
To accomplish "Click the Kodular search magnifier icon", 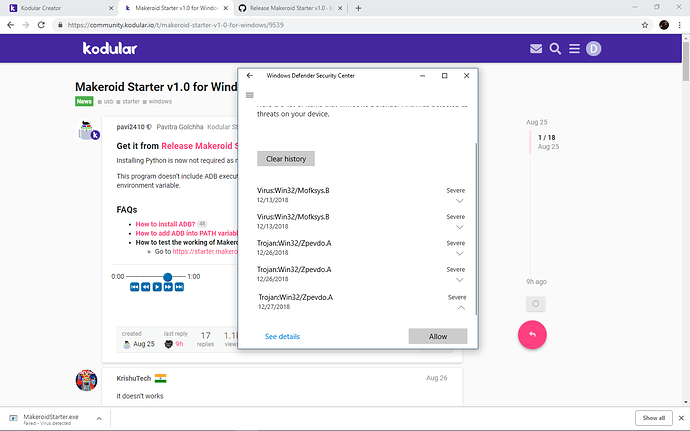I will click(x=556, y=48).
